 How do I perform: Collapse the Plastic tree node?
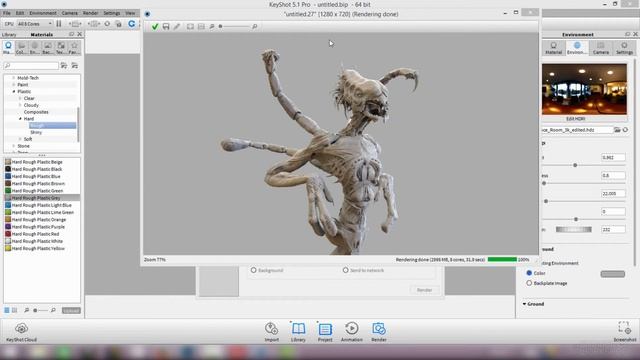click(x=13, y=91)
